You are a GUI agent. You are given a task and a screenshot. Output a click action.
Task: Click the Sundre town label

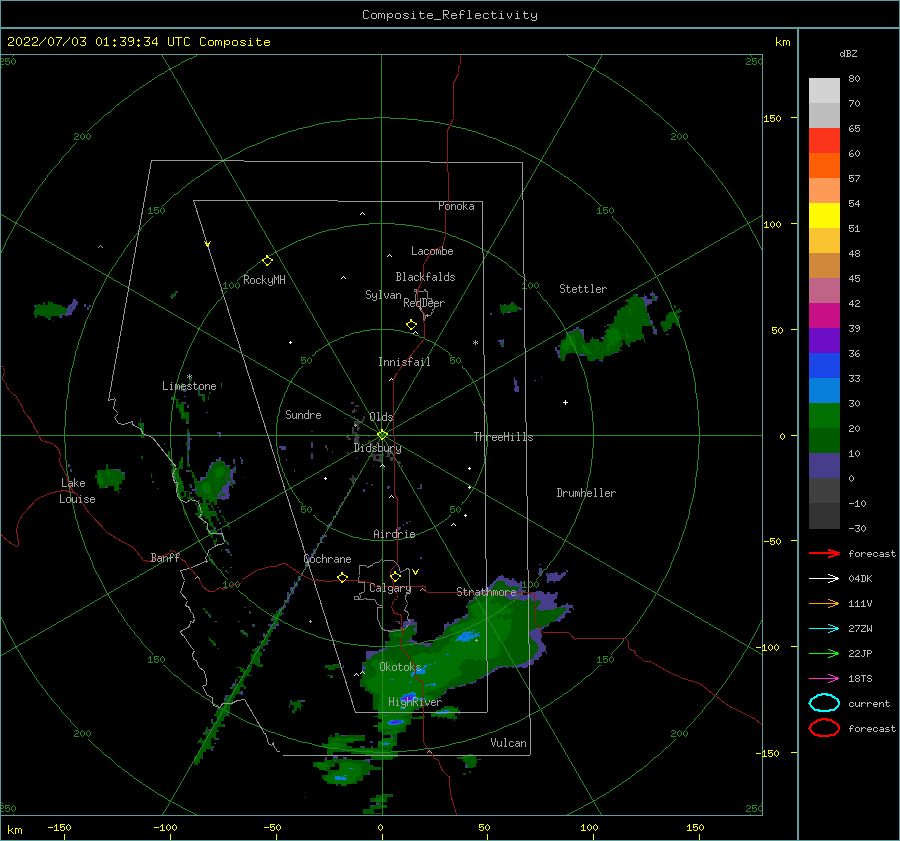tap(303, 414)
